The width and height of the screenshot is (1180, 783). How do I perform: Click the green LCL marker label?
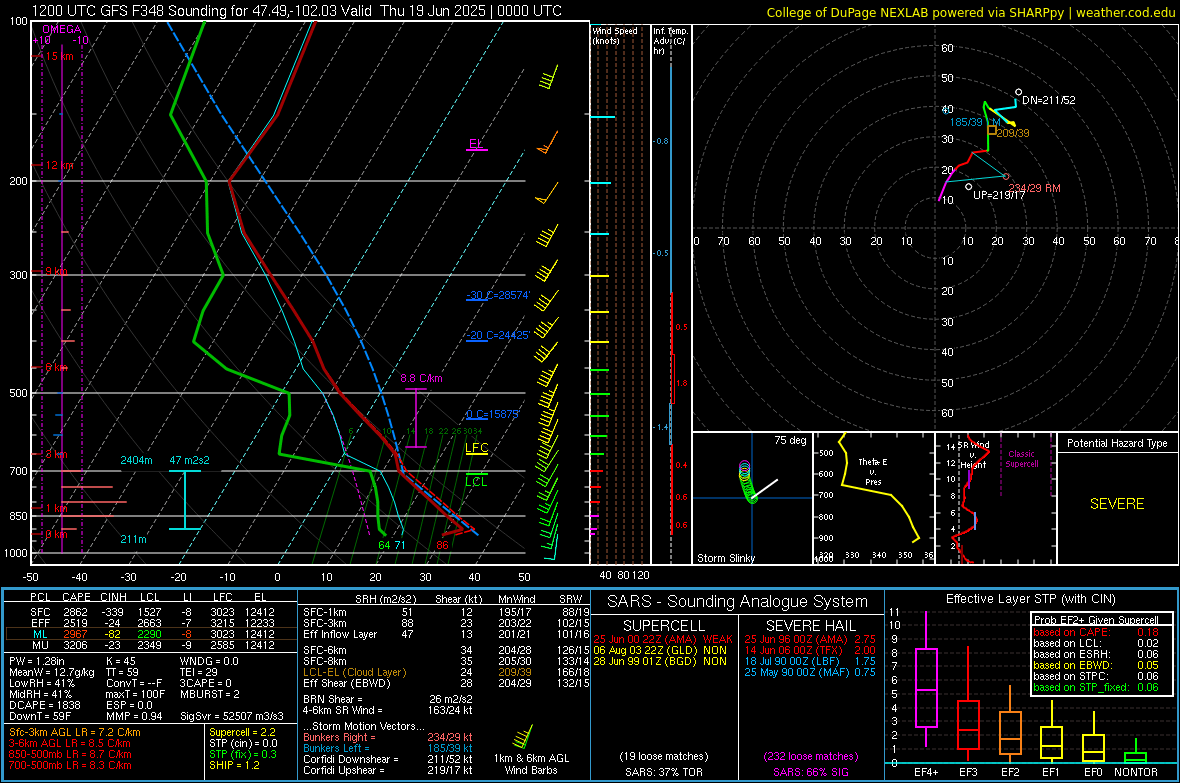476,482
